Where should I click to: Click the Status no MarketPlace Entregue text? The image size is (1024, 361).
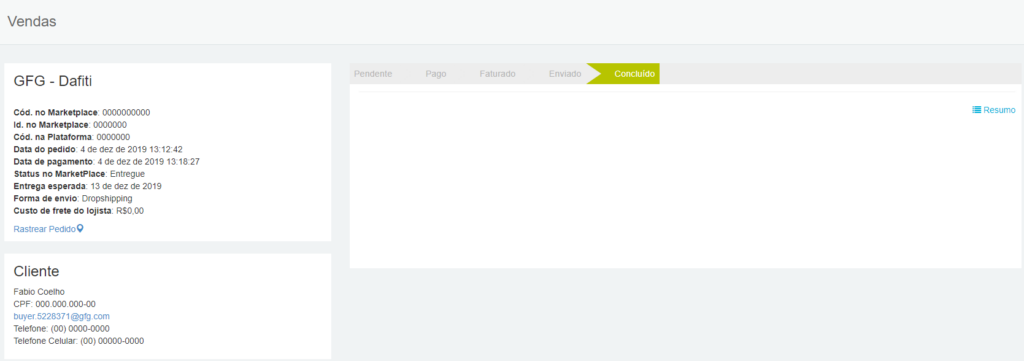pyautogui.click(x=79, y=174)
